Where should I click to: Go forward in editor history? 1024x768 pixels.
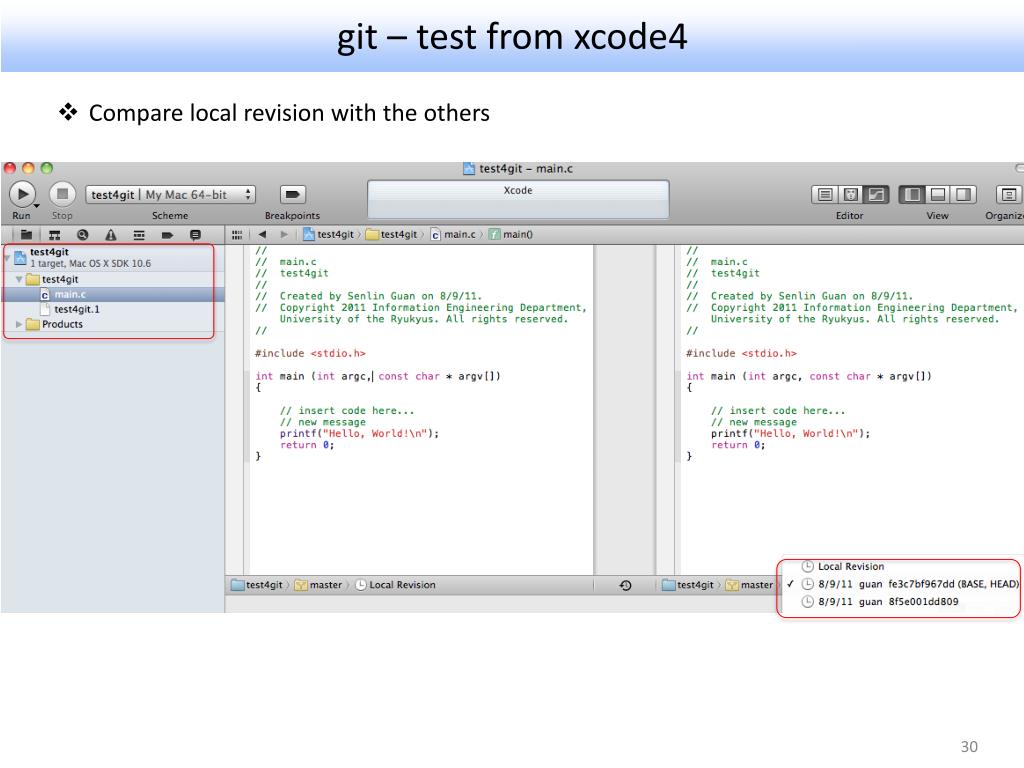point(283,234)
